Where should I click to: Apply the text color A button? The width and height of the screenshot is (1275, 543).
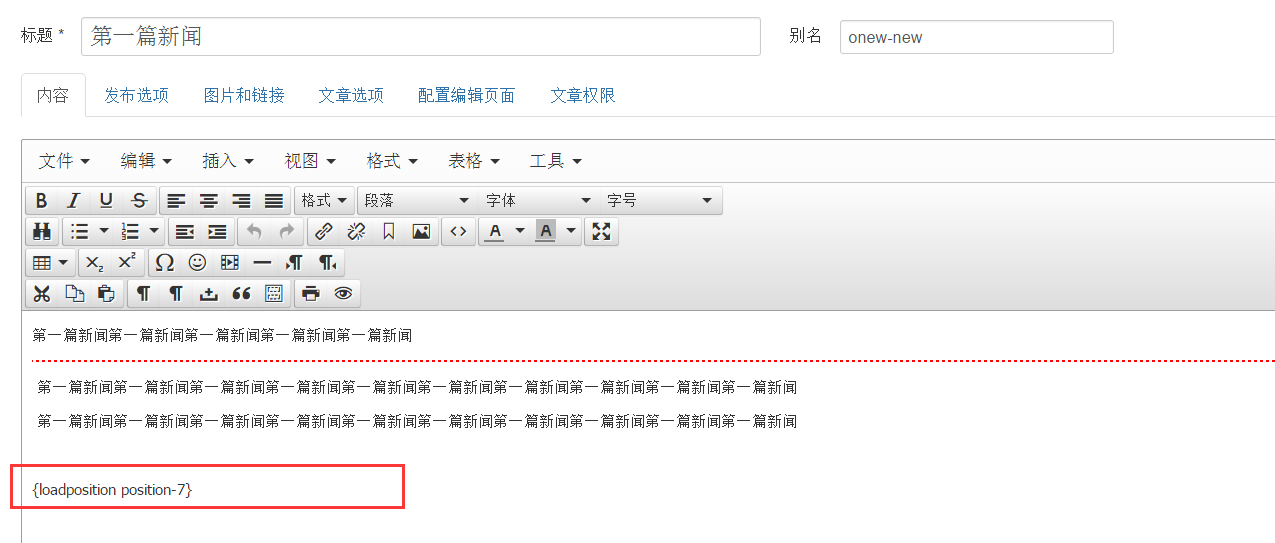[495, 232]
